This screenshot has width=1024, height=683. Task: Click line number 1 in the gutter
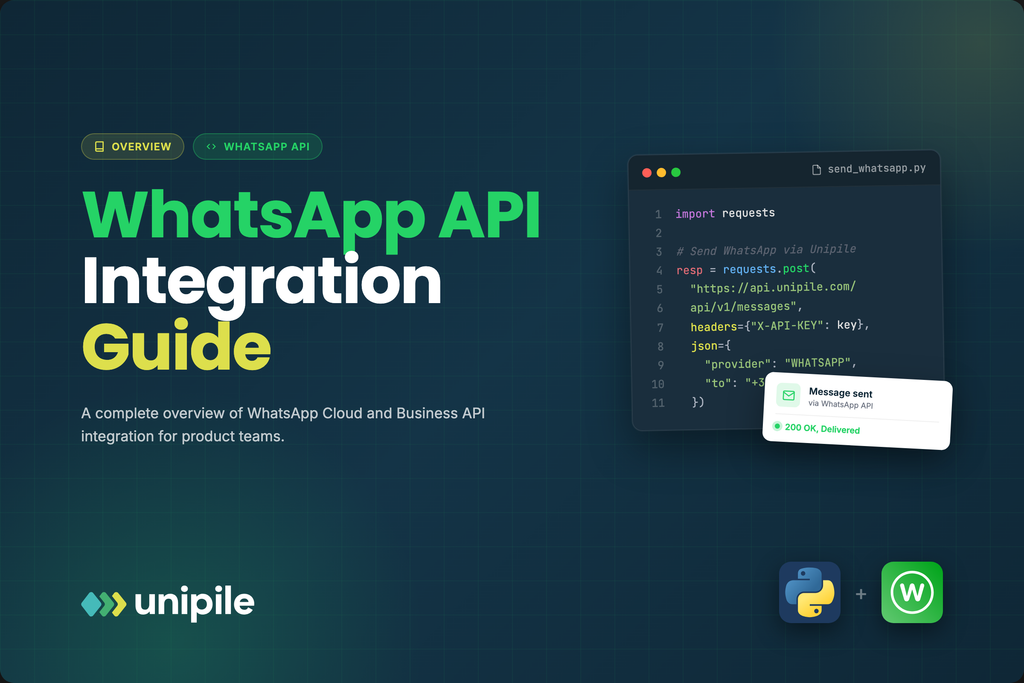(658, 214)
